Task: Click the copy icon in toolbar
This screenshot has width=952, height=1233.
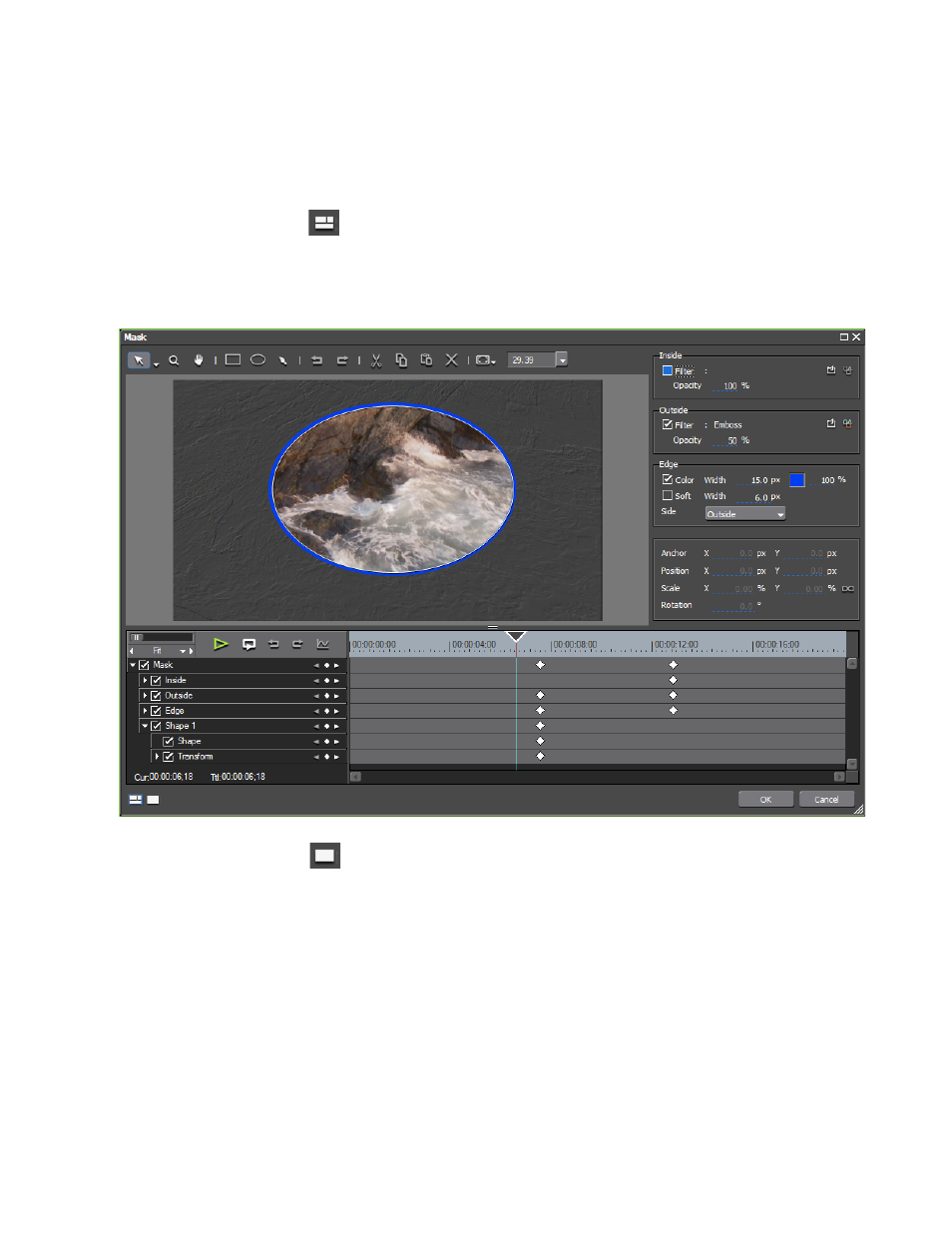Action: (x=401, y=360)
